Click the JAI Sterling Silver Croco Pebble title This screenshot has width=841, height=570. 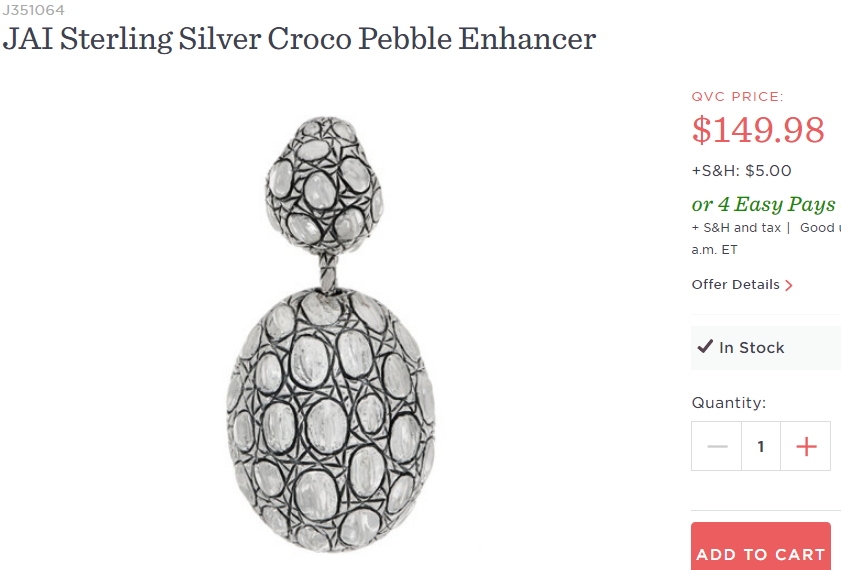pos(300,39)
